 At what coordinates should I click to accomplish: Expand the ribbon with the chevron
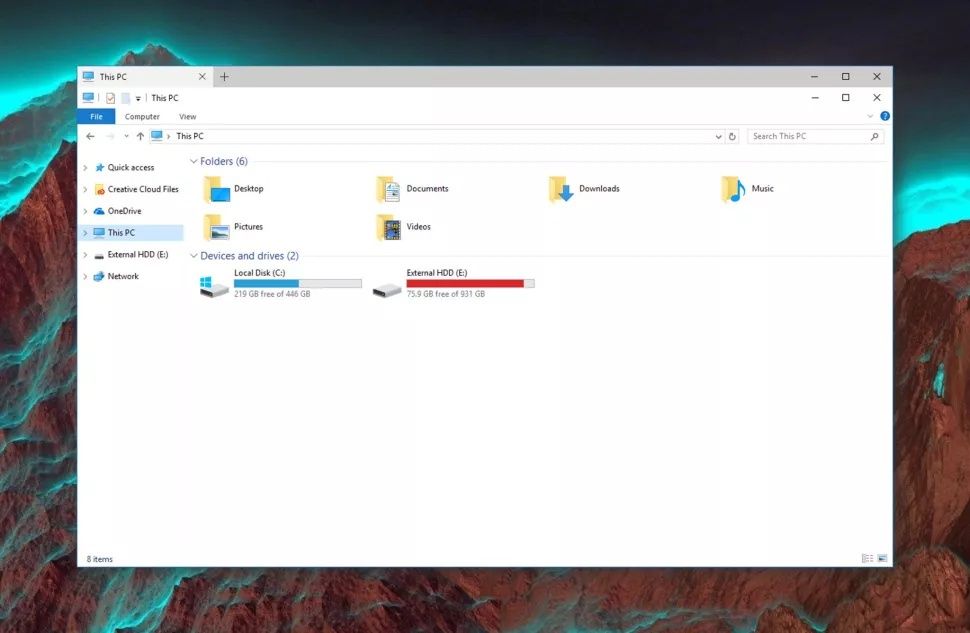(870, 116)
